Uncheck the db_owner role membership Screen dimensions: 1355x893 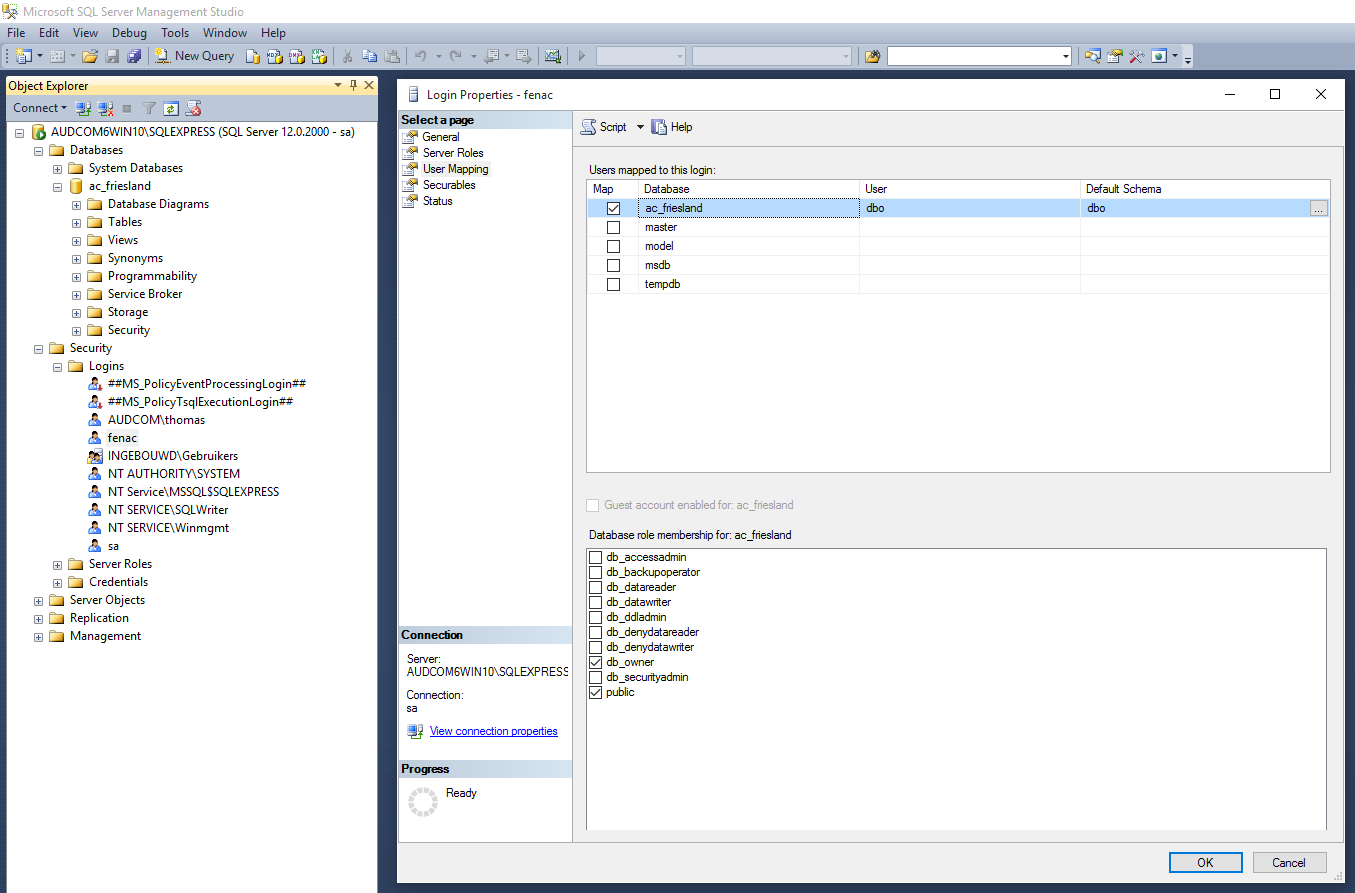tap(596, 662)
